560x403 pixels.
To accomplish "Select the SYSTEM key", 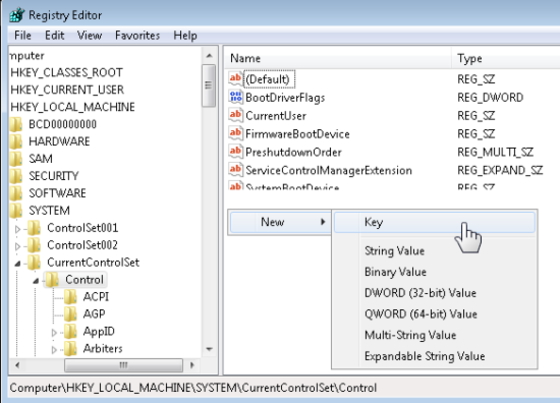I will click(x=49, y=210).
